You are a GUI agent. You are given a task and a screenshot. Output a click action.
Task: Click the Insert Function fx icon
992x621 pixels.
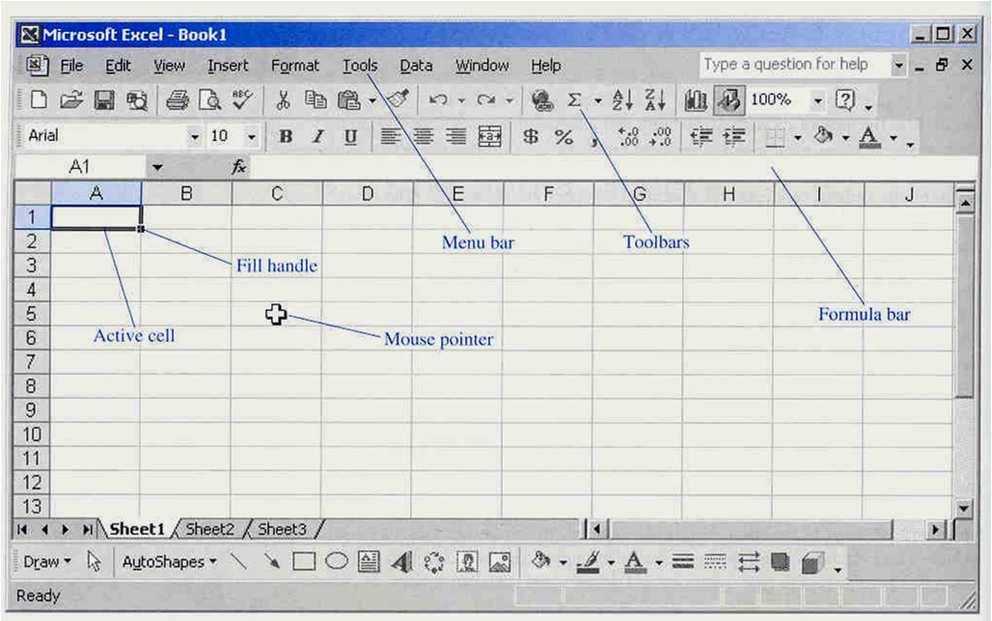point(239,167)
